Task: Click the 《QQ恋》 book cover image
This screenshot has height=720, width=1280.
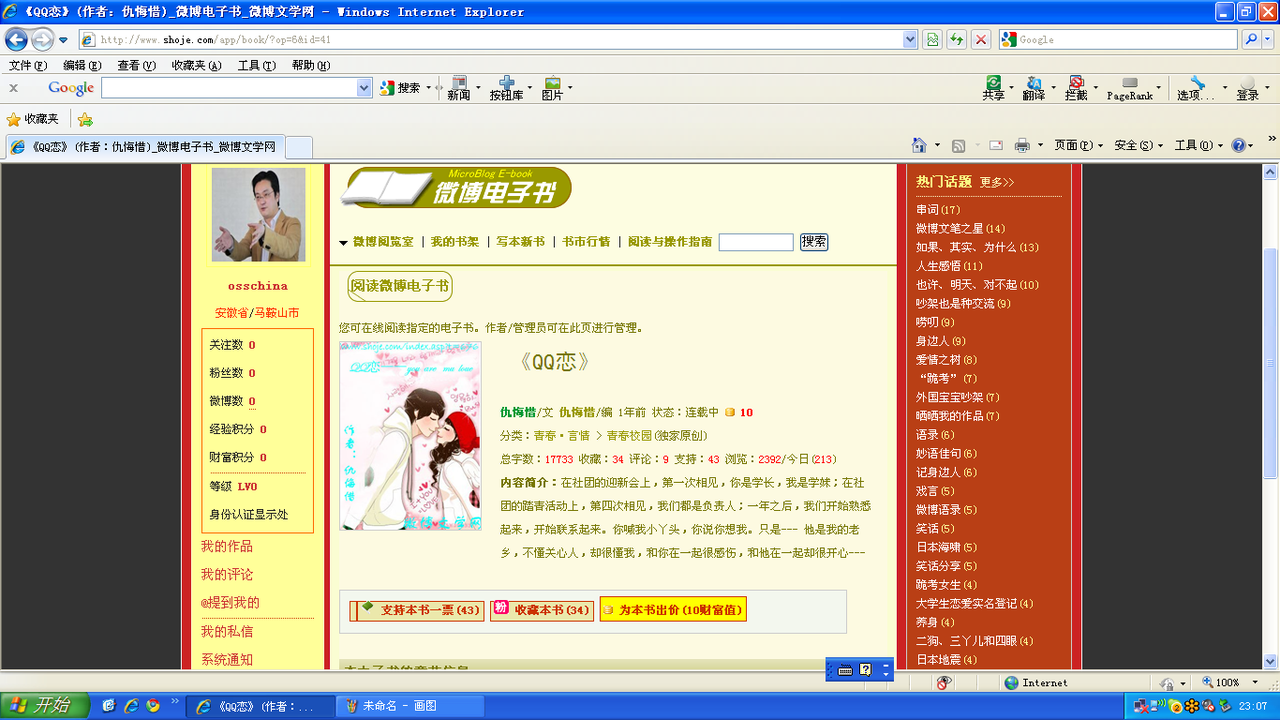Action: coord(410,436)
